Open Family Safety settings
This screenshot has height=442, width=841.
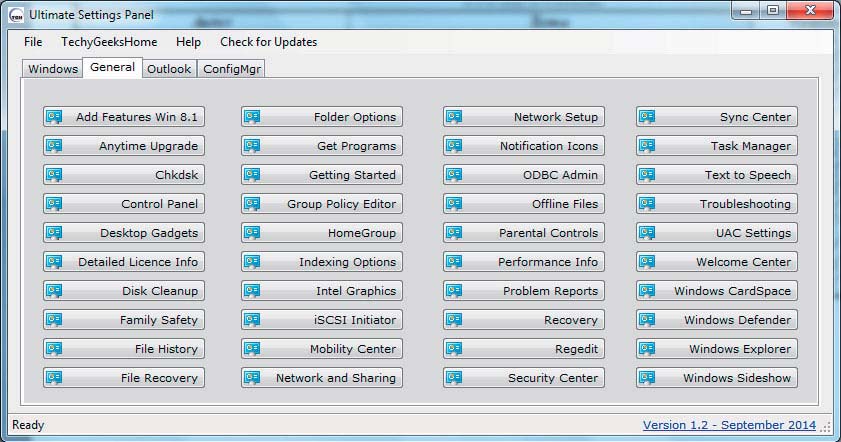tap(124, 319)
